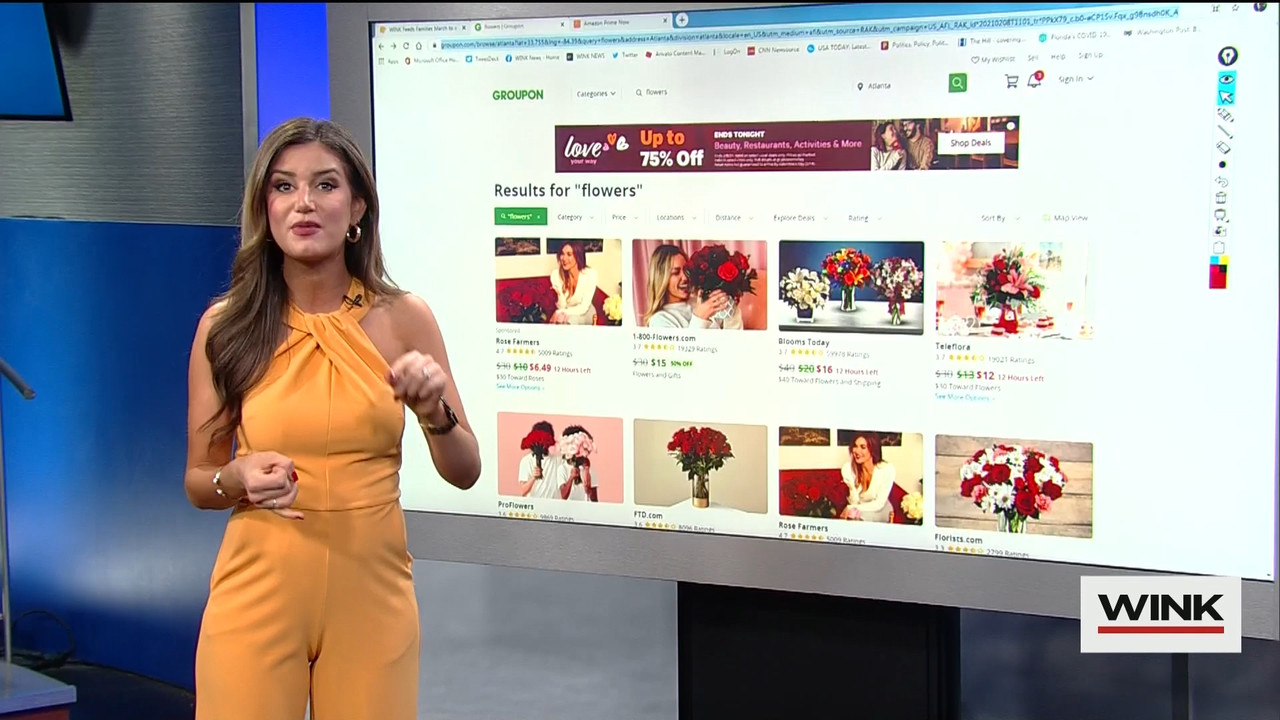Toggle the eye visibility tool in annotation toolbar

(1226, 78)
